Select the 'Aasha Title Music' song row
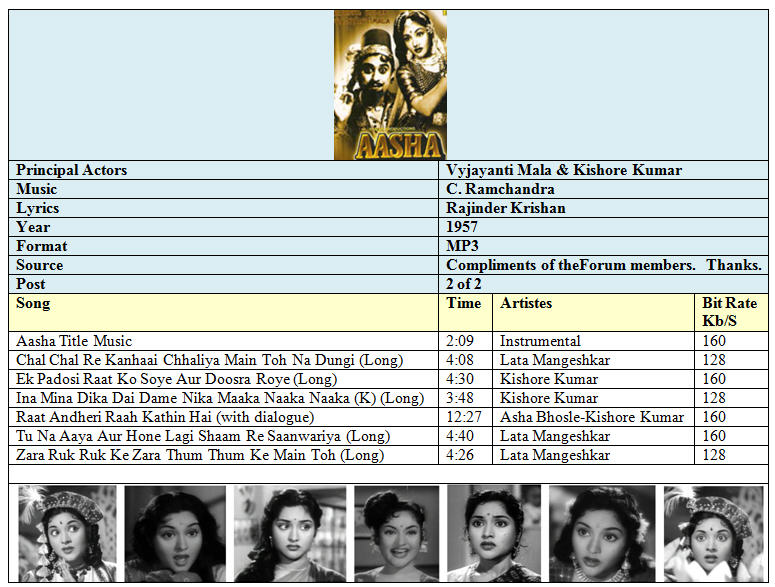Screen dimensions: 775x587 (388, 341)
